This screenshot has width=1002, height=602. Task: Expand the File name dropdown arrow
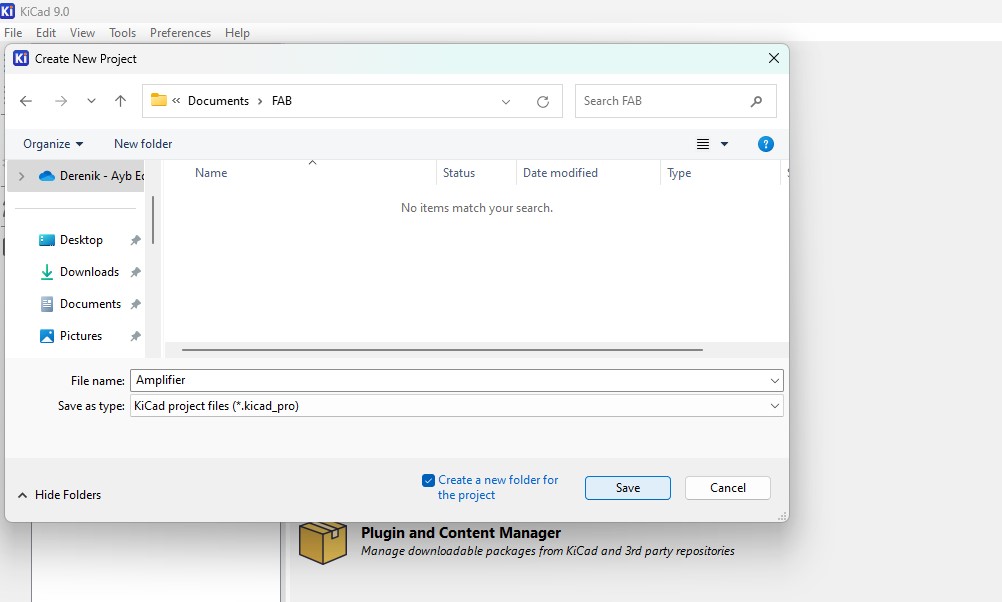775,381
